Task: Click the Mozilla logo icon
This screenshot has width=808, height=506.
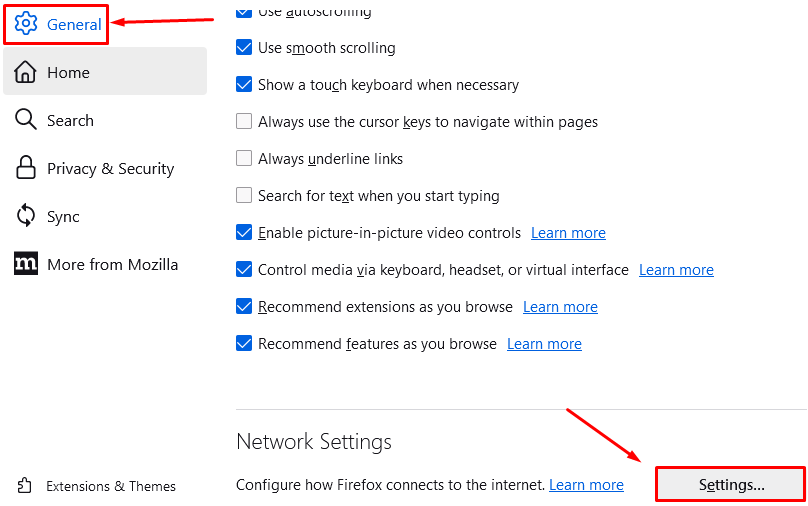Action: 26,263
